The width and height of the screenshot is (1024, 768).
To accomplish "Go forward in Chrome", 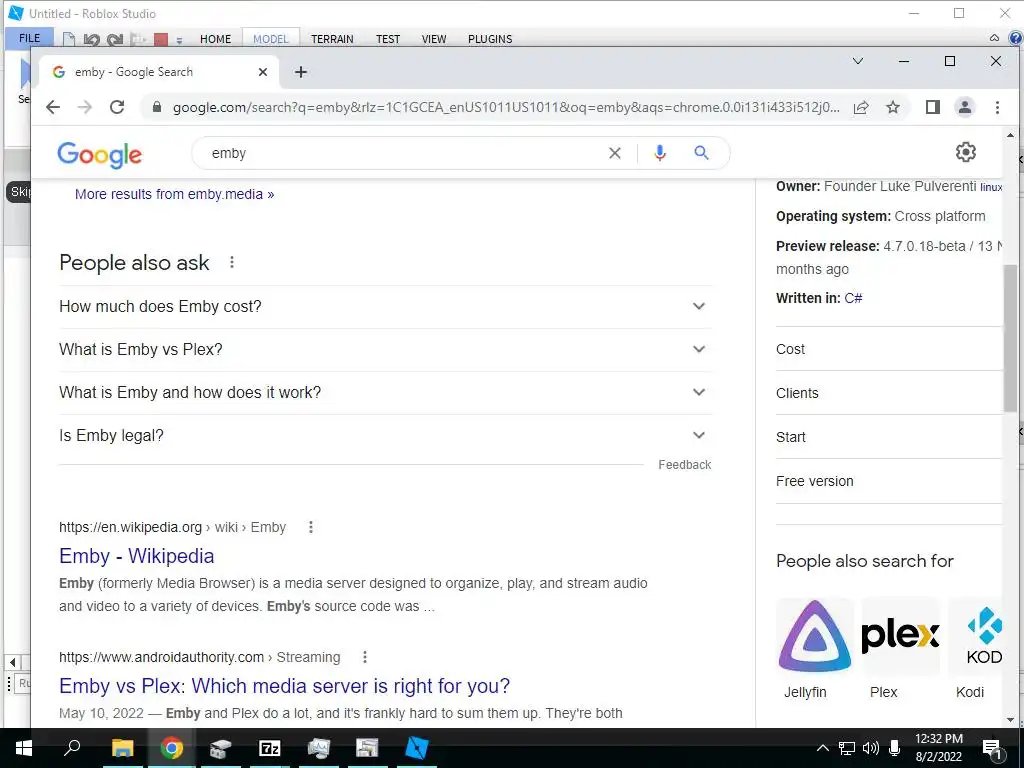I will [x=85, y=107].
